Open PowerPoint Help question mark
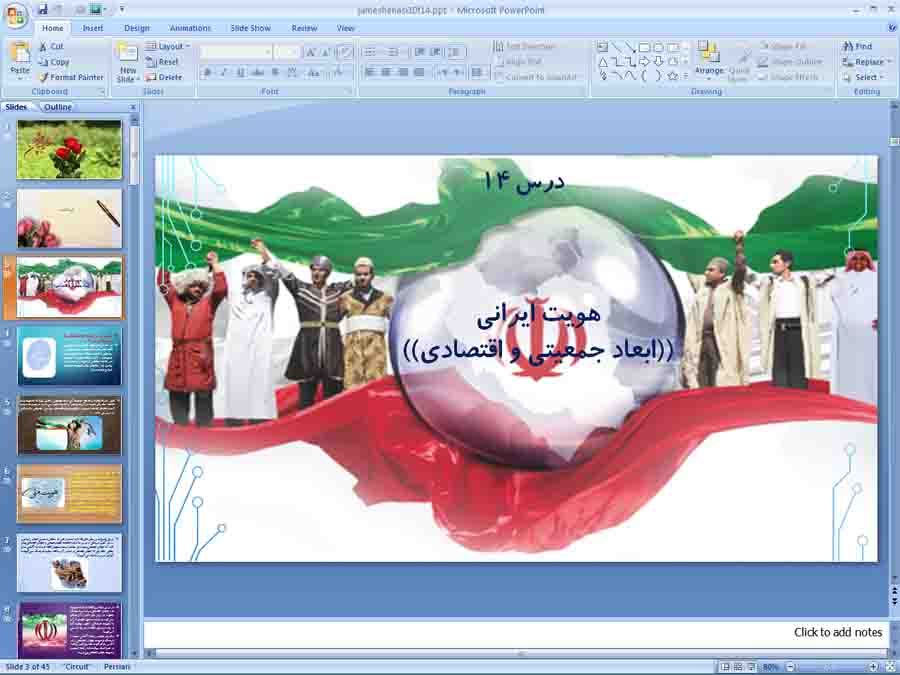 click(x=893, y=27)
